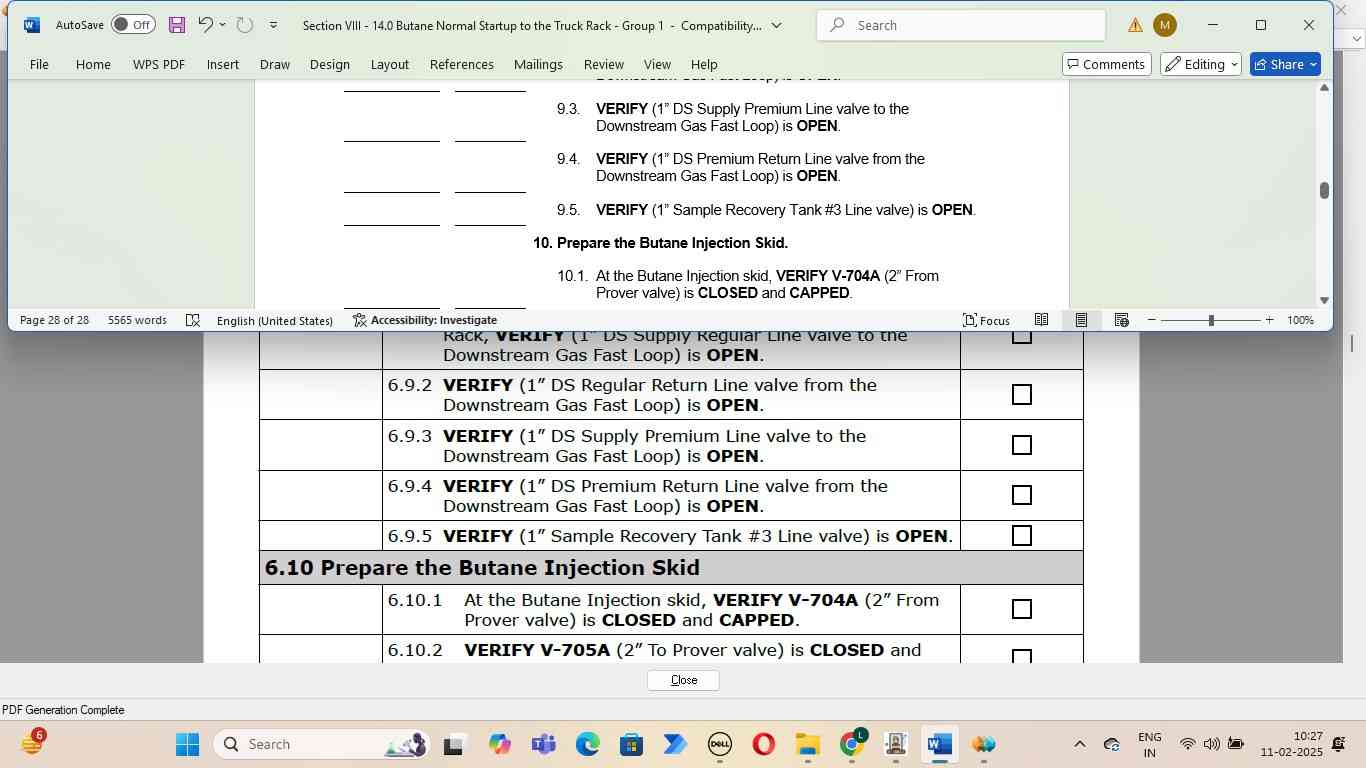The width and height of the screenshot is (1366, 768).
Task: Open the WPS PDF tab
Action: coord(158,64)
